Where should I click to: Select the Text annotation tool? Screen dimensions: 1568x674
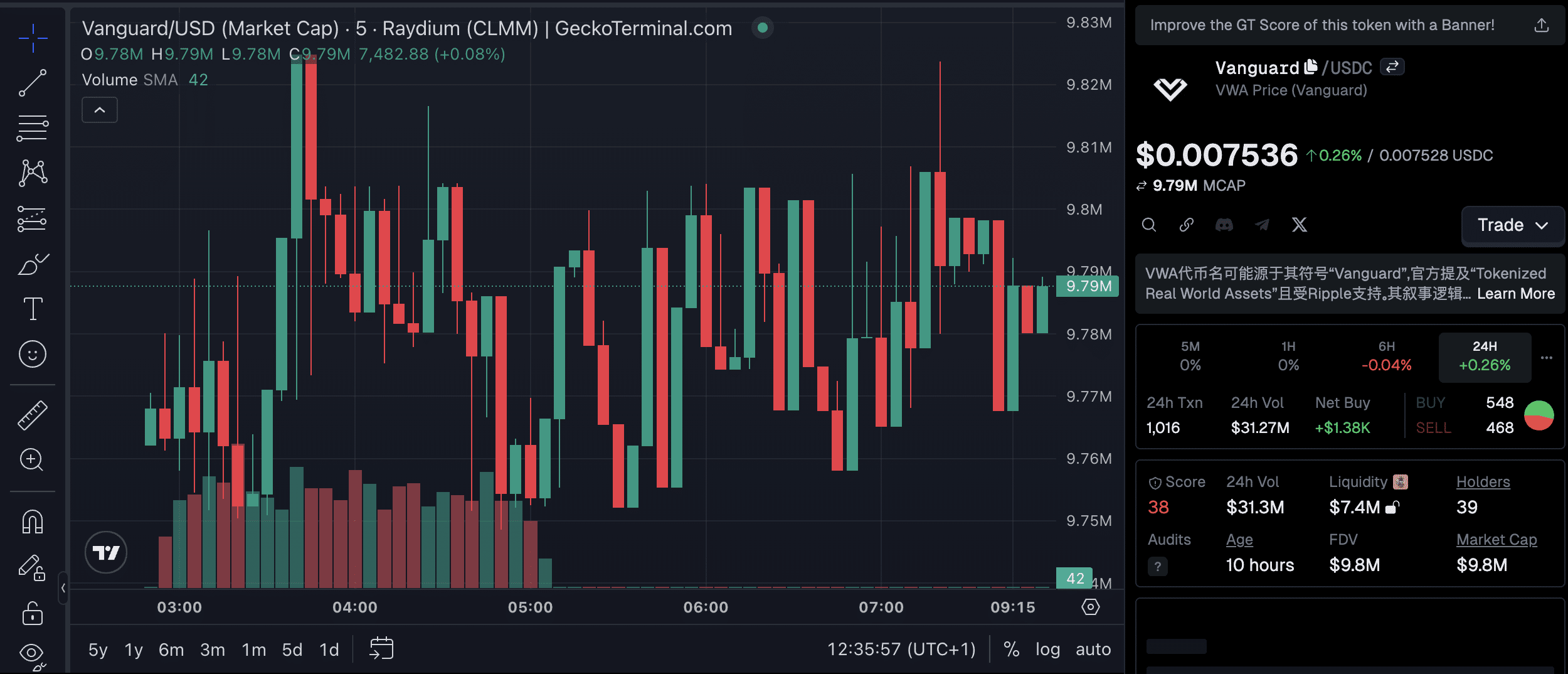[33, 309]
